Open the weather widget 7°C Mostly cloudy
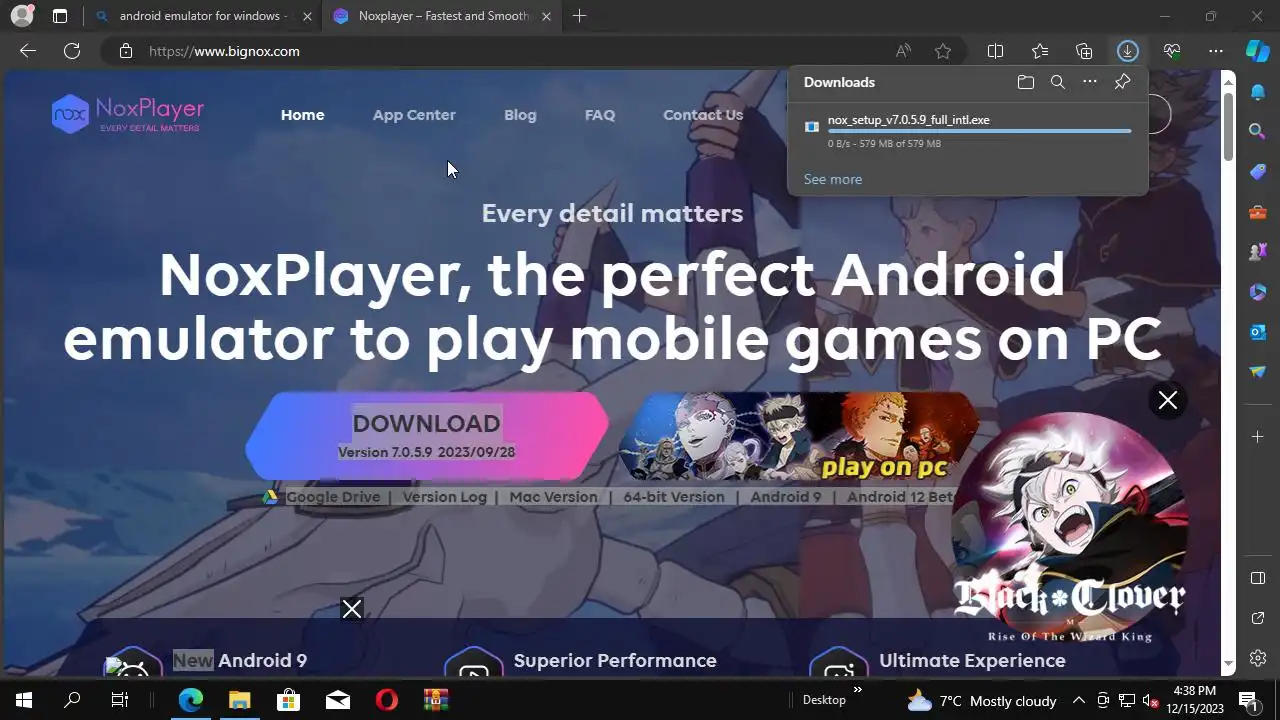 (981, 700)
